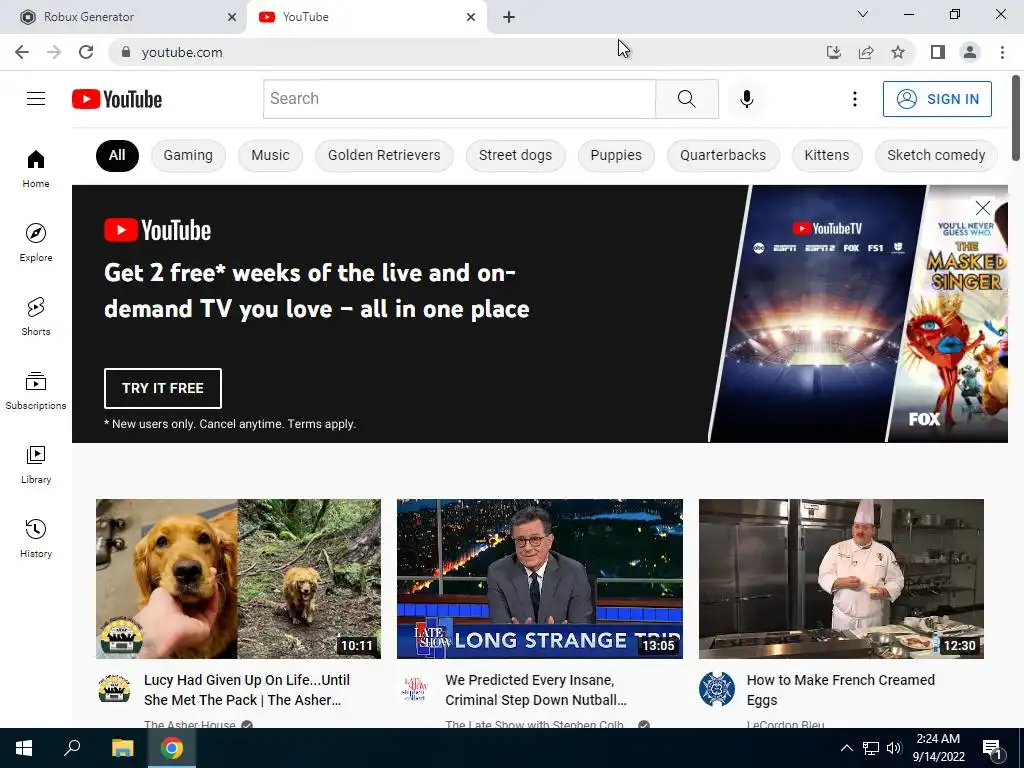Screen dimensions: 1024x768
Task: Bookmark this page with the star icon
Action: pos(898,52)
